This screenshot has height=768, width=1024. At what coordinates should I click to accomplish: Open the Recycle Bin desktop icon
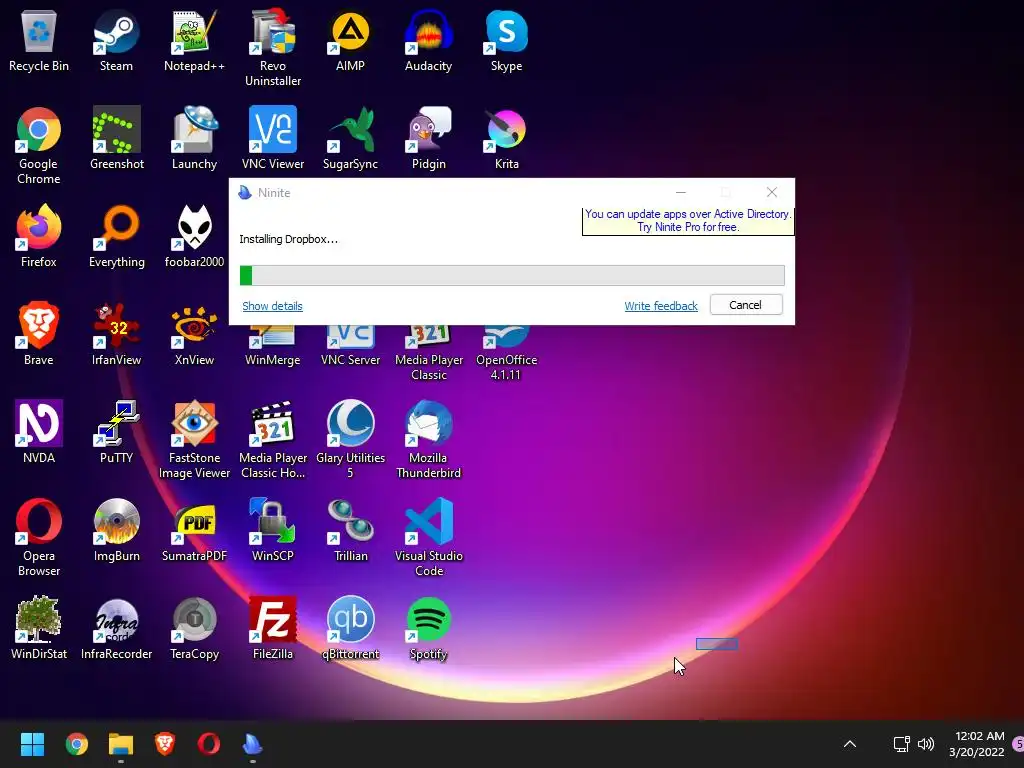pyautogui.click(x=39, y=40)
